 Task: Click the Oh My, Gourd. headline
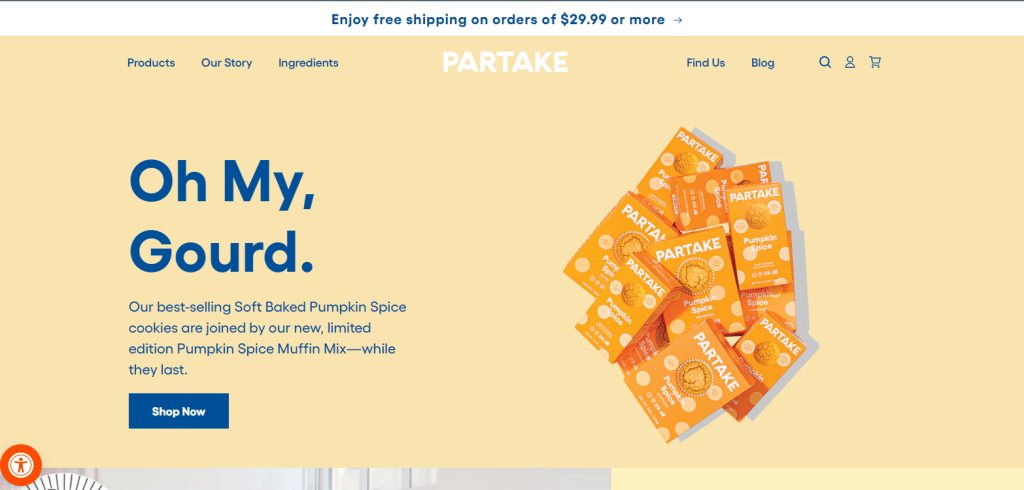(222, 216)
